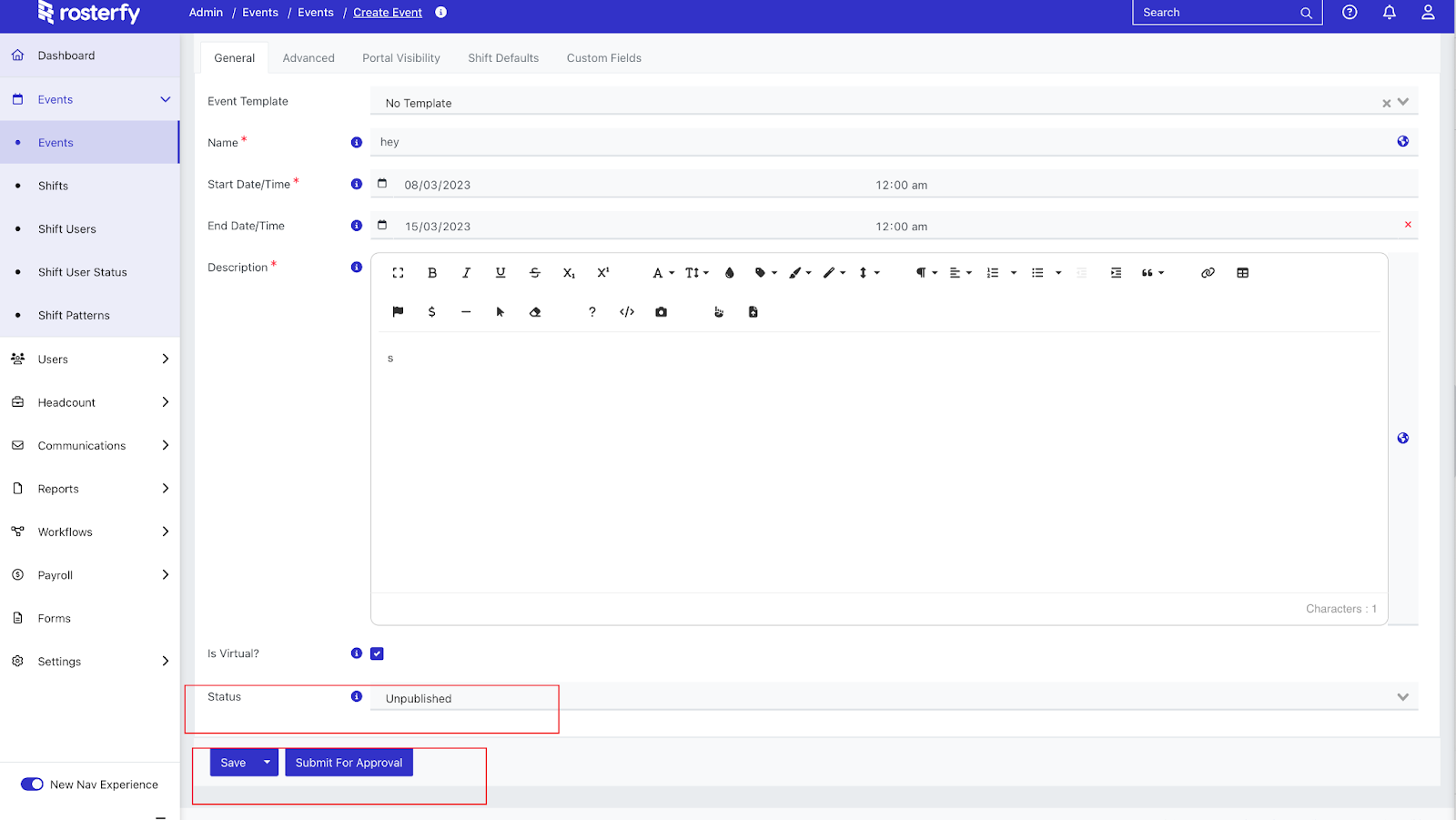The height and width of the screenshot is (820, 1456).
Task: Click the info icon next to the Create Event breadcrumb
Action: pyautogui.click(x=441, y=13)
